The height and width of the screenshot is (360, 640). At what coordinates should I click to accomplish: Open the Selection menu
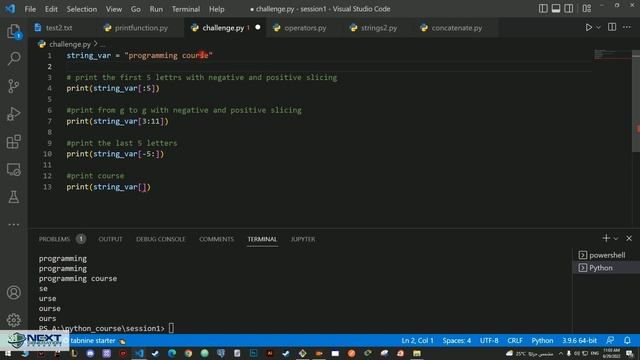pos(82,9)
